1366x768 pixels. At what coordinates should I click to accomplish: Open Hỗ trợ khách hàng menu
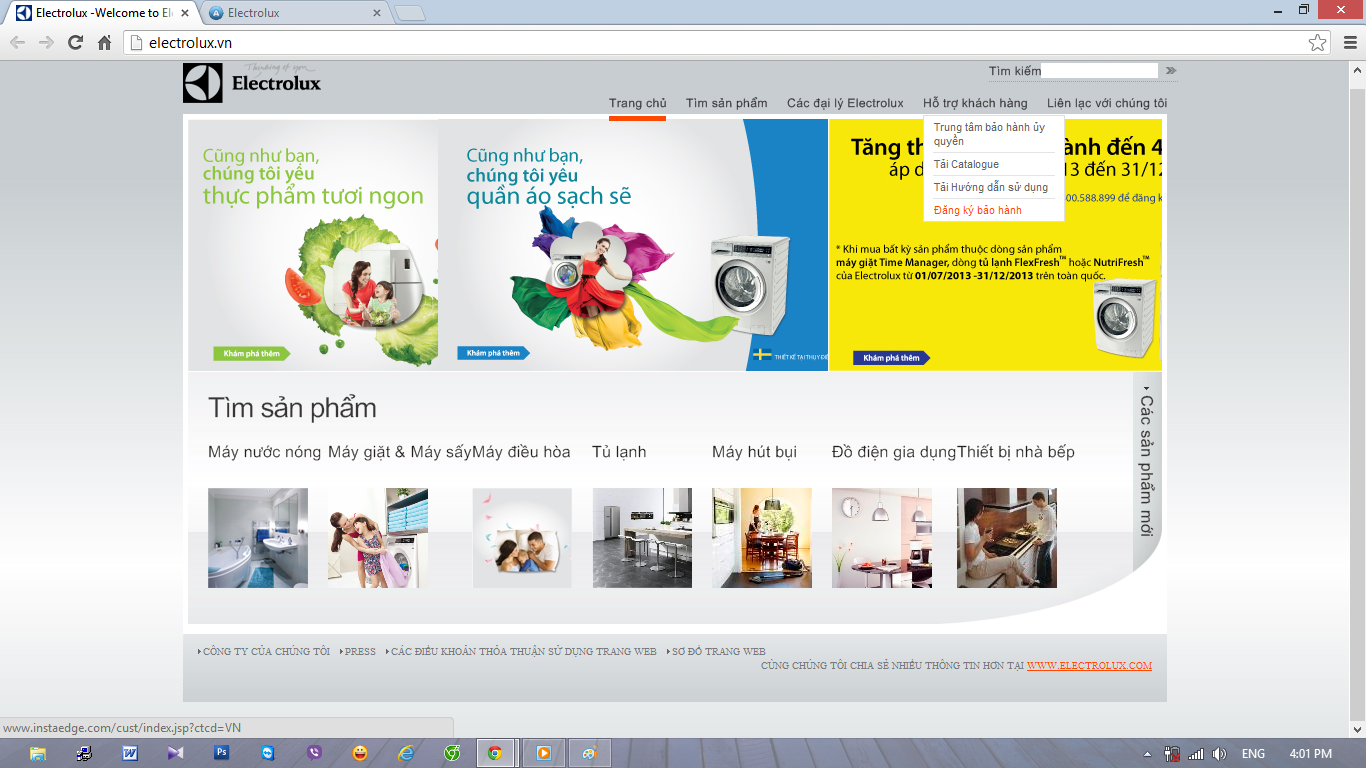click(975, 103)
